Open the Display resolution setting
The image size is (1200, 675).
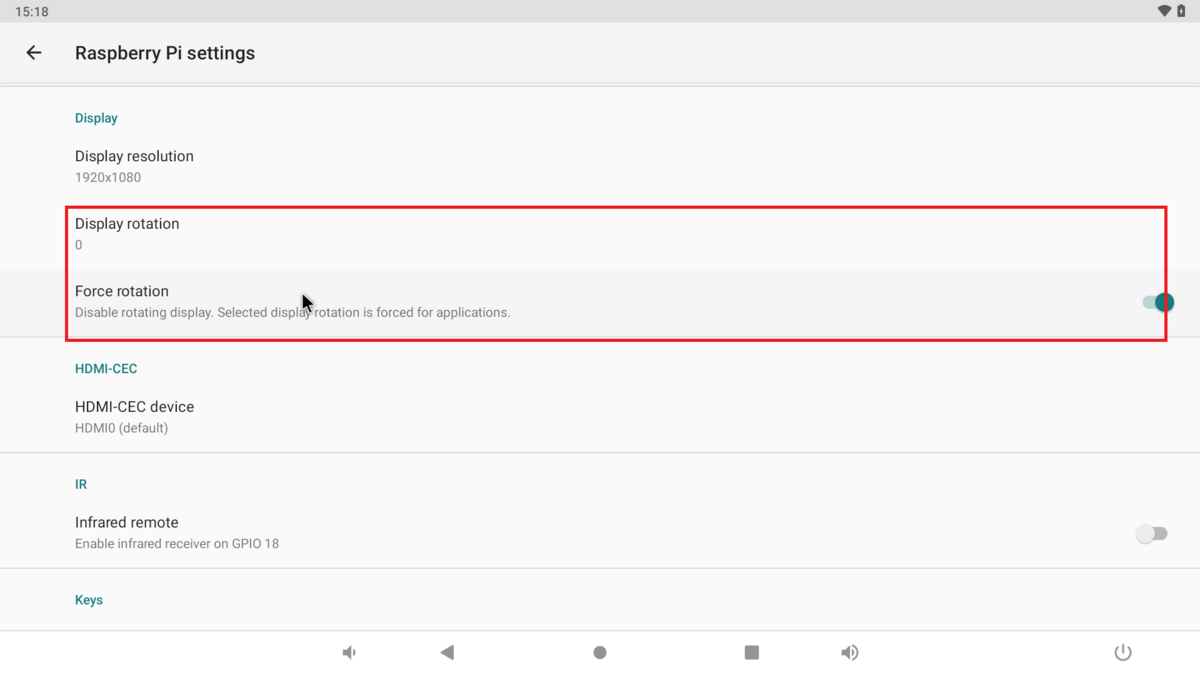pyautogui.click(x=600, y=166)
